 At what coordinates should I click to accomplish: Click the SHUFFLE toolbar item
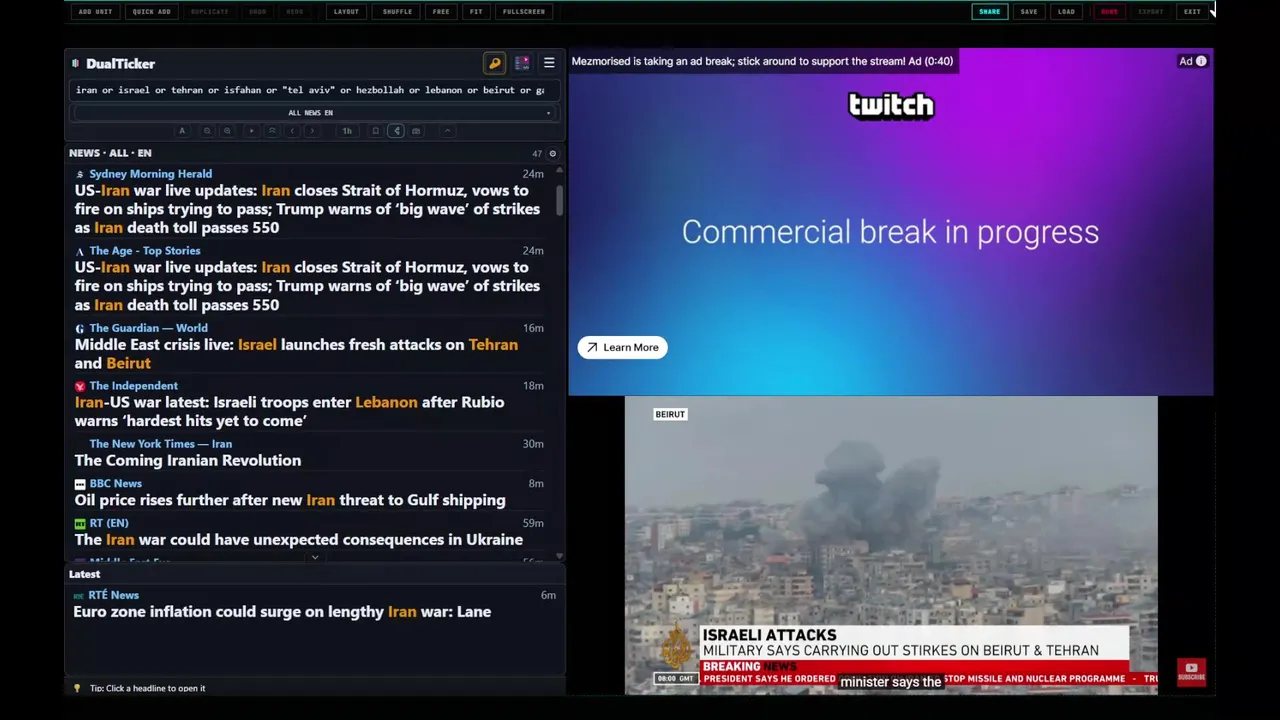(397, 12)
